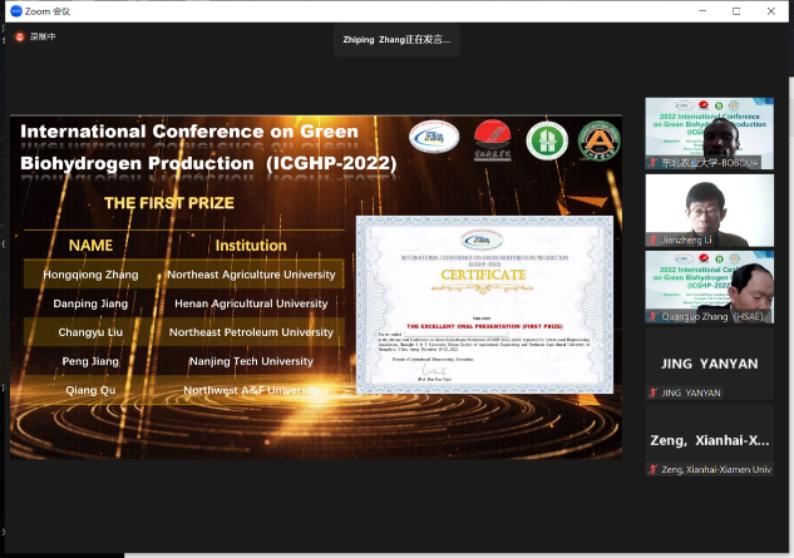Click the name 'Changyu Liu'

point(91,332)
